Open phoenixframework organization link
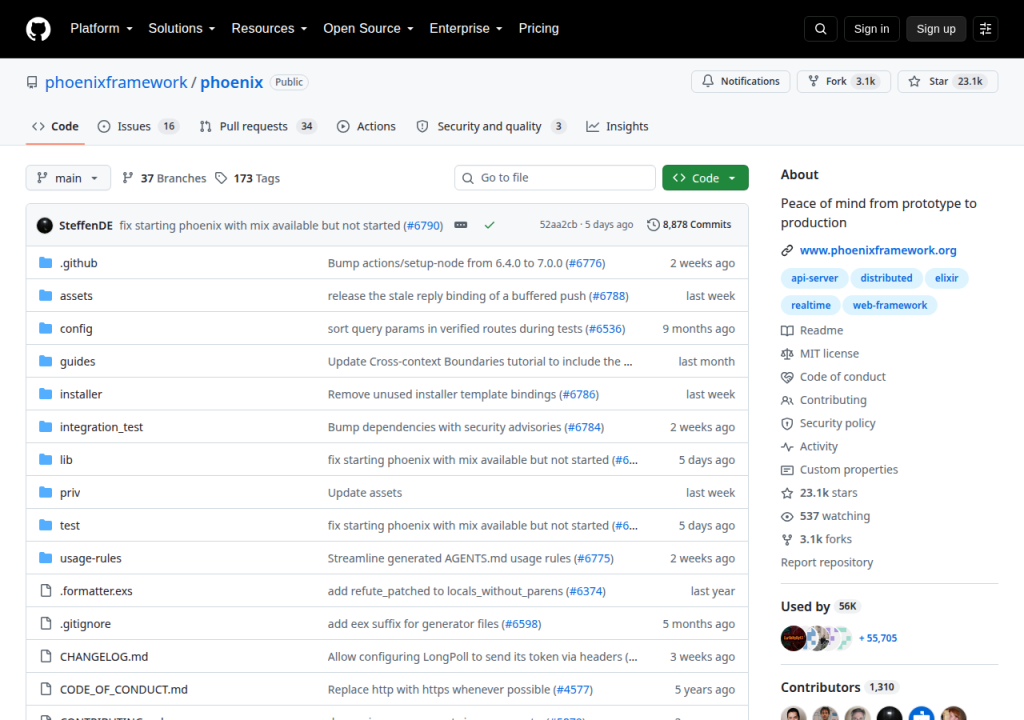Image resolution: width=1024 pixels, height=720 pixels. click(116, 82)
